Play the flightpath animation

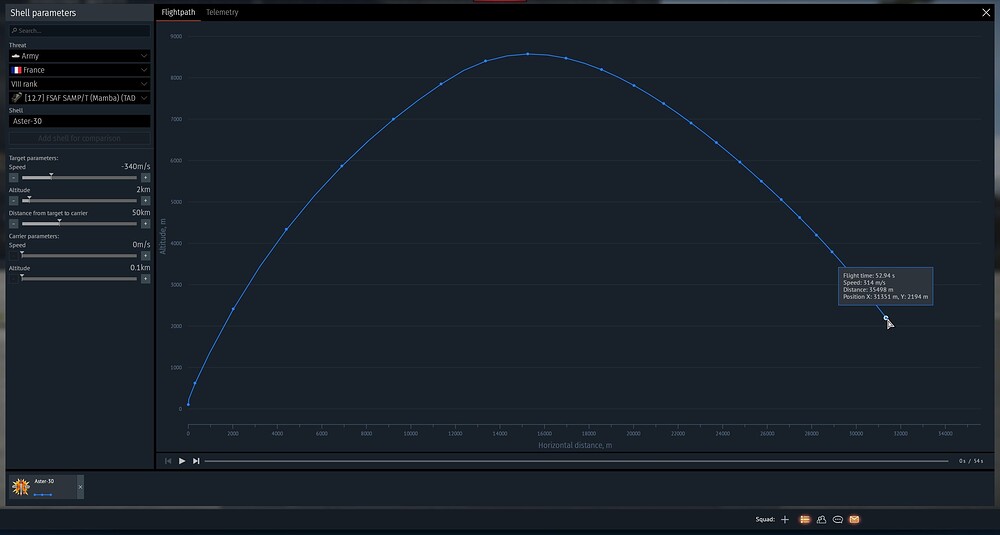182,461
